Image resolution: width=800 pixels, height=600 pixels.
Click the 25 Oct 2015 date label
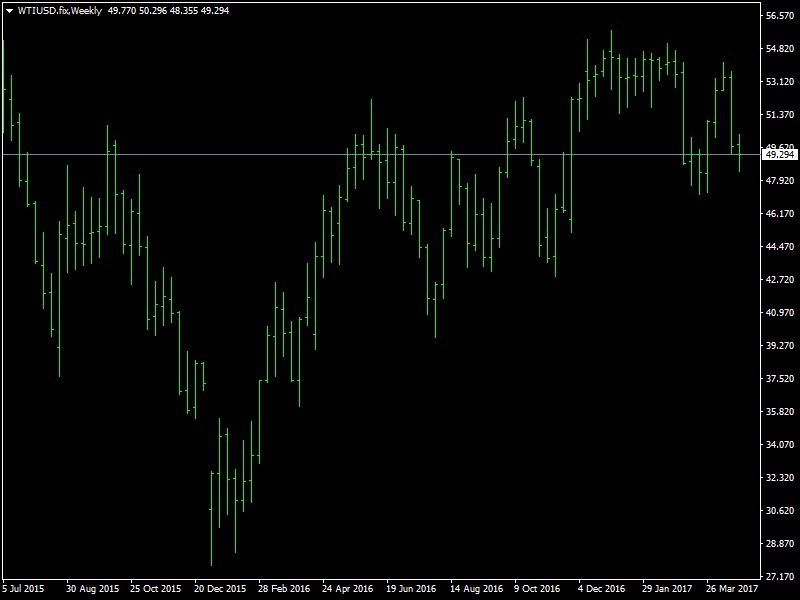point(156,589)
